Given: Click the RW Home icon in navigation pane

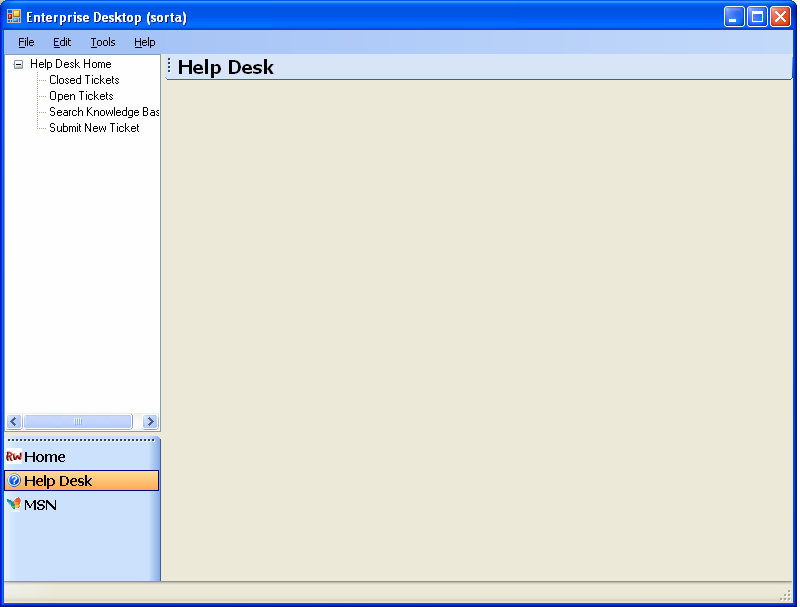Looking at the screenshot, I should coord(14,457).
